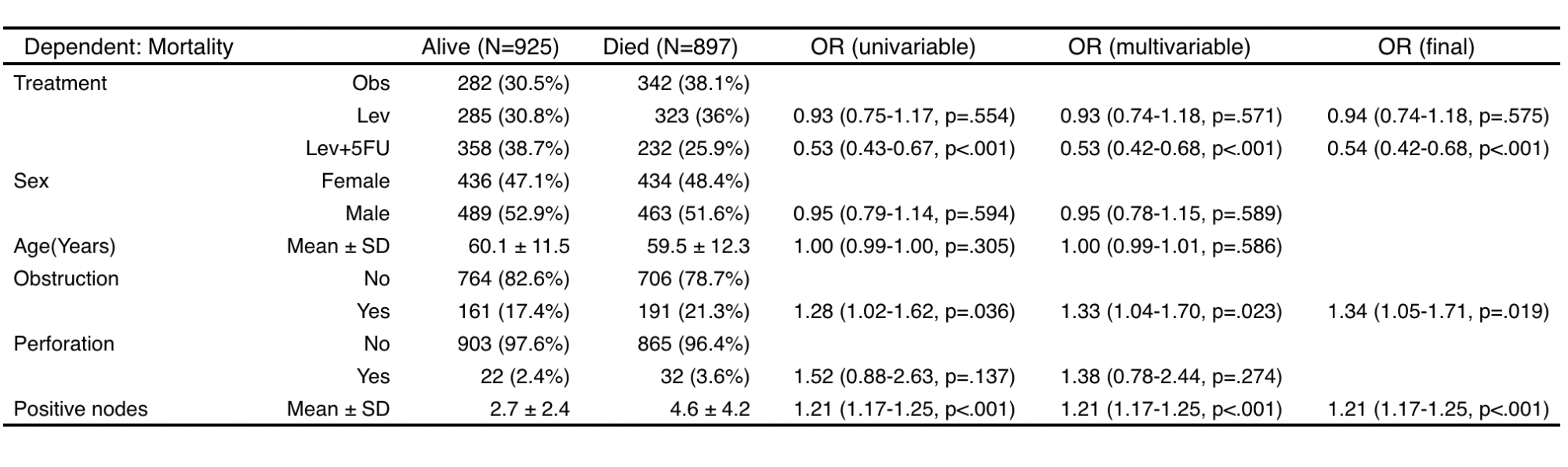Select the Obs alive count 282 (30.5%)

pyautogui.click(x=514, y=83)
